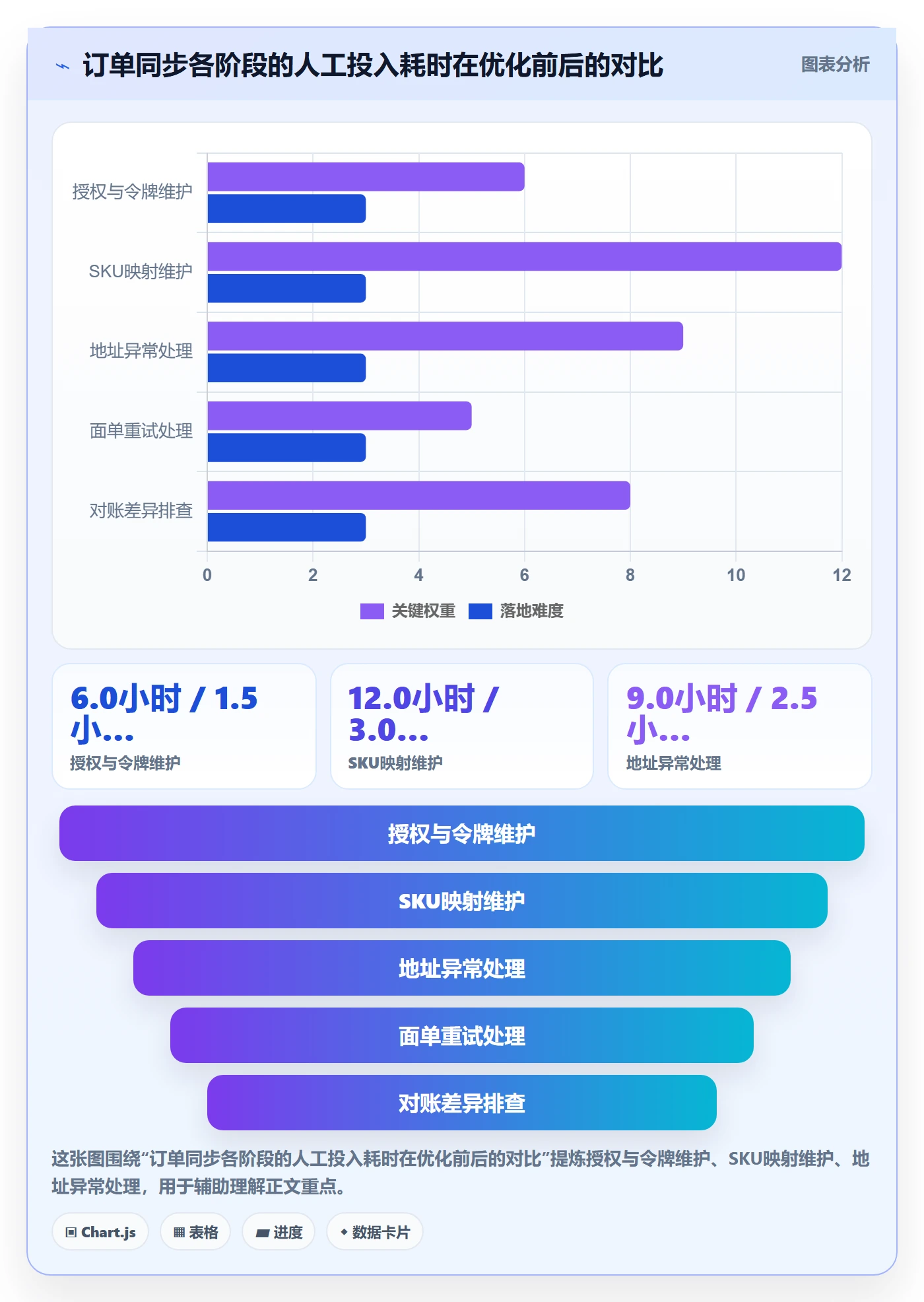Select the 面单重试处理 axis label
This screenshot has height=1302, width=924.
141,431
